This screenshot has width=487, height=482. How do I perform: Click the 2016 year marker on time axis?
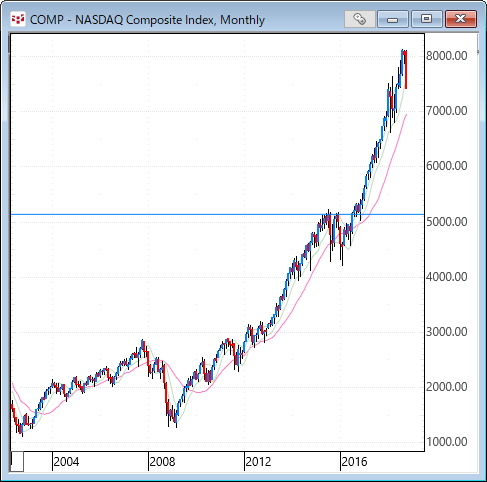(354, 462)
